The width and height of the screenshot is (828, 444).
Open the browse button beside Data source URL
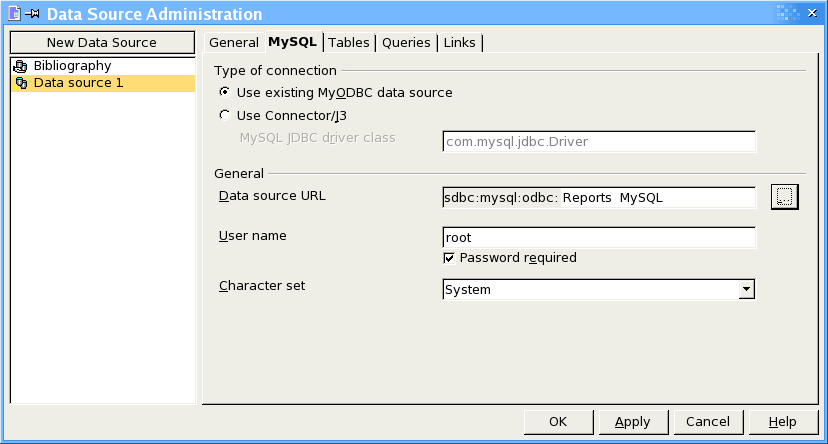pyautogui.click(x=785, y=197)
